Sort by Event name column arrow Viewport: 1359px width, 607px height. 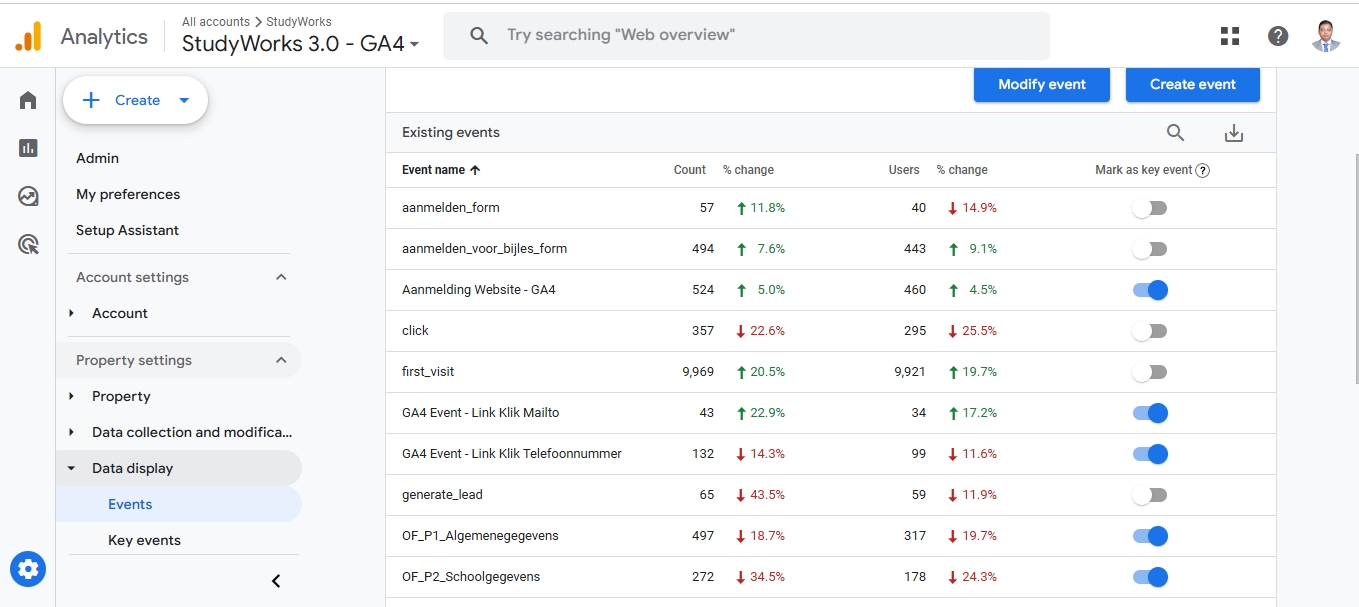(x=475, y=170)
